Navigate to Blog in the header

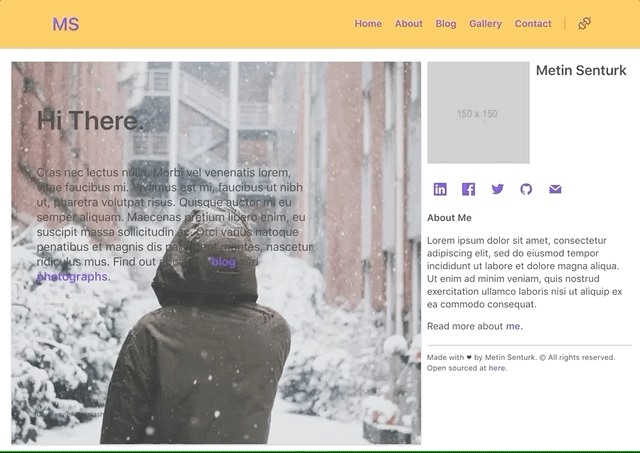click(x=446, y=24)
